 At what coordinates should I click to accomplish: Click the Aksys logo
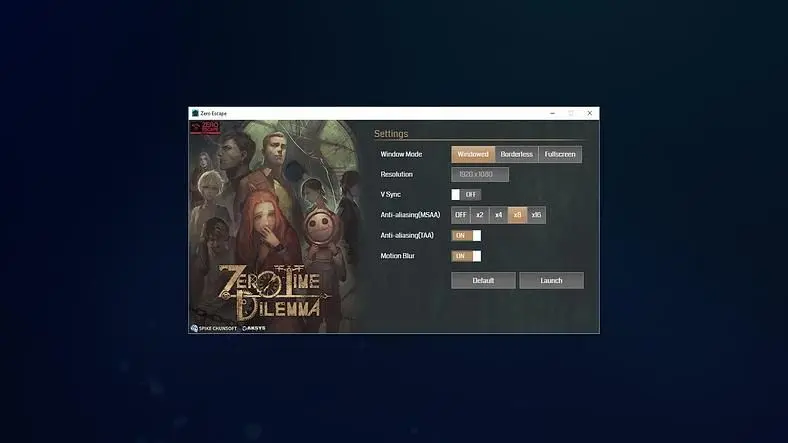pyautogui.click(x=254, y=328)
